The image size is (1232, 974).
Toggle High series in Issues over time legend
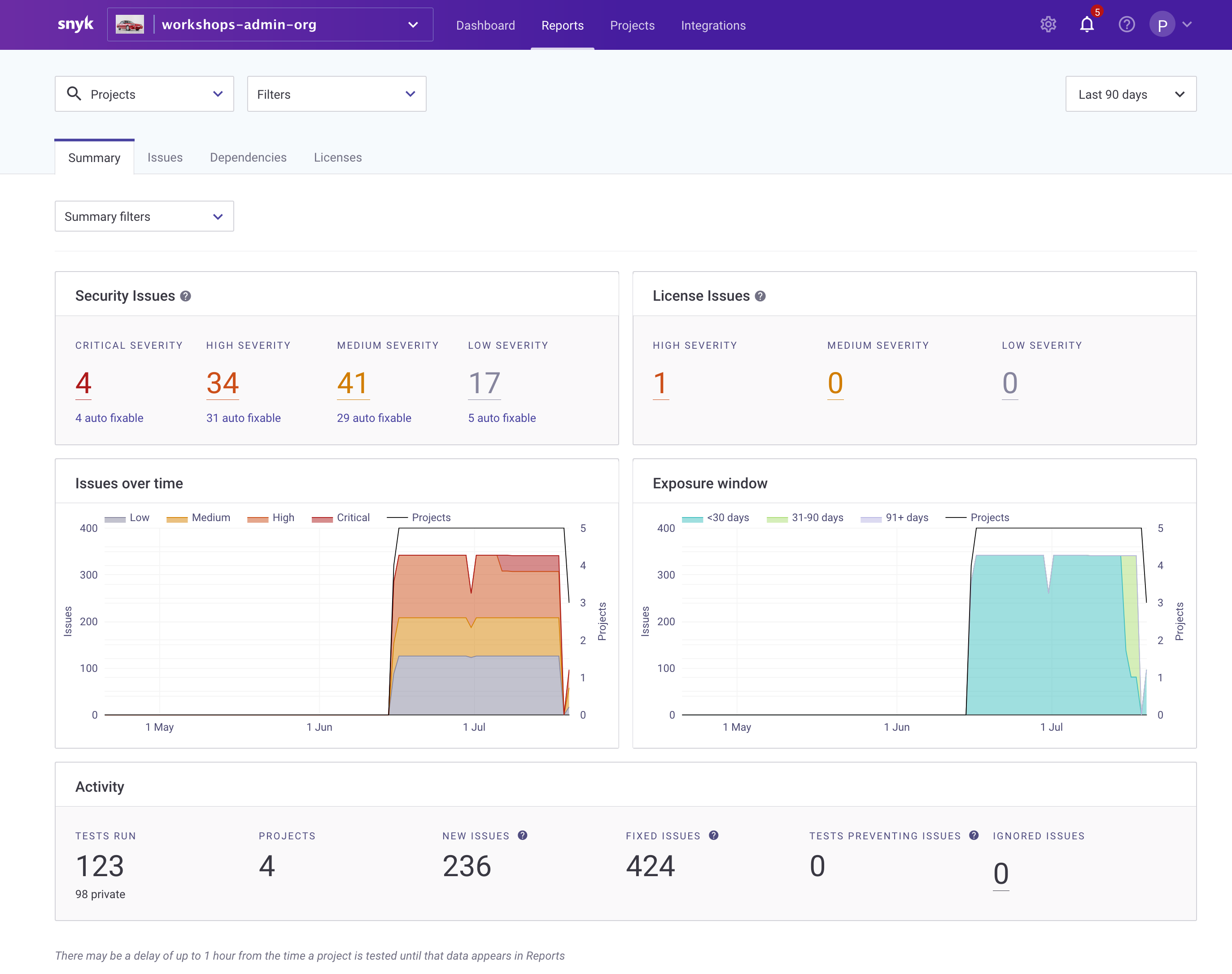[271, 517]
